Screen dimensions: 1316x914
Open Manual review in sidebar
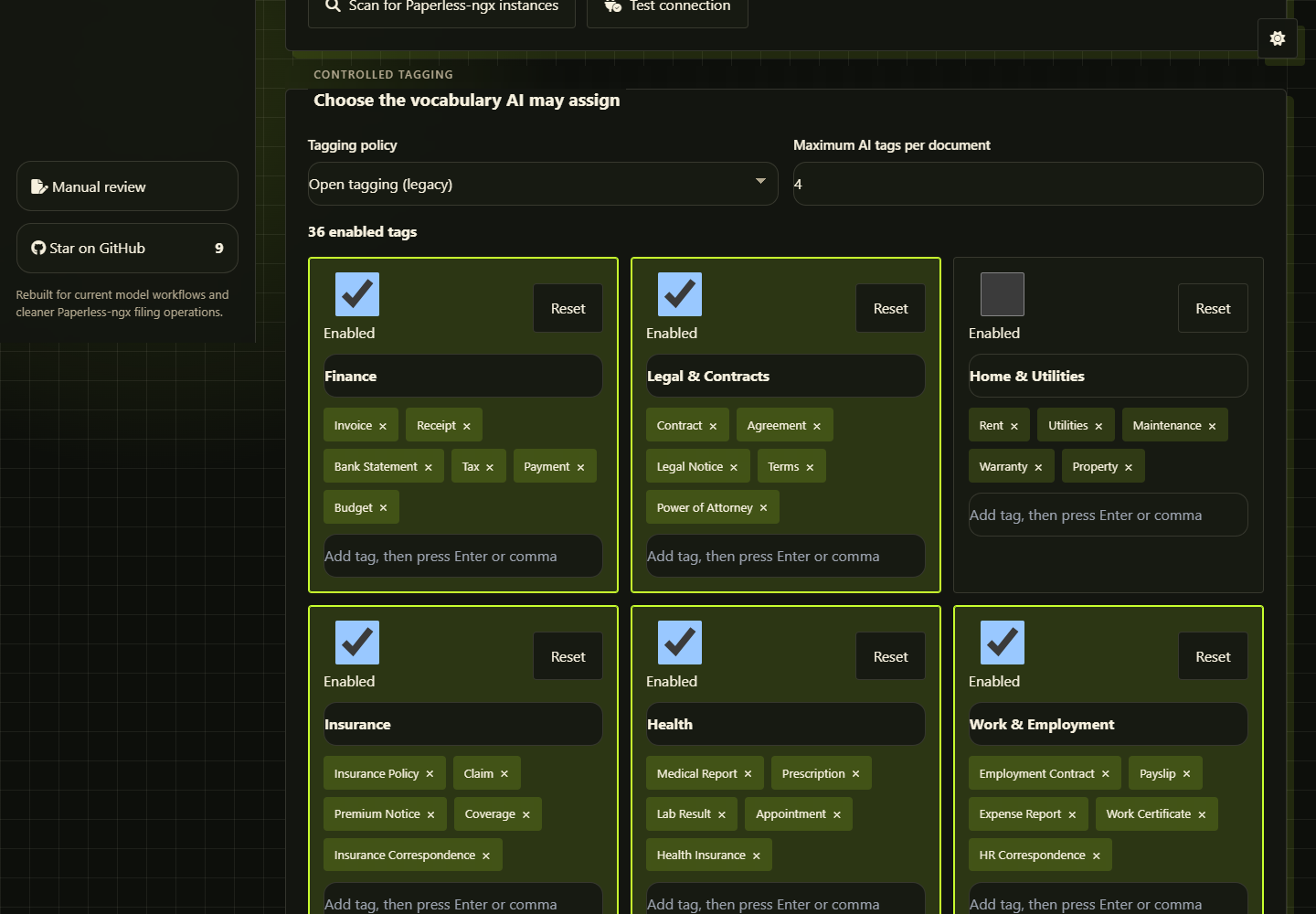[x=127, y=186]
